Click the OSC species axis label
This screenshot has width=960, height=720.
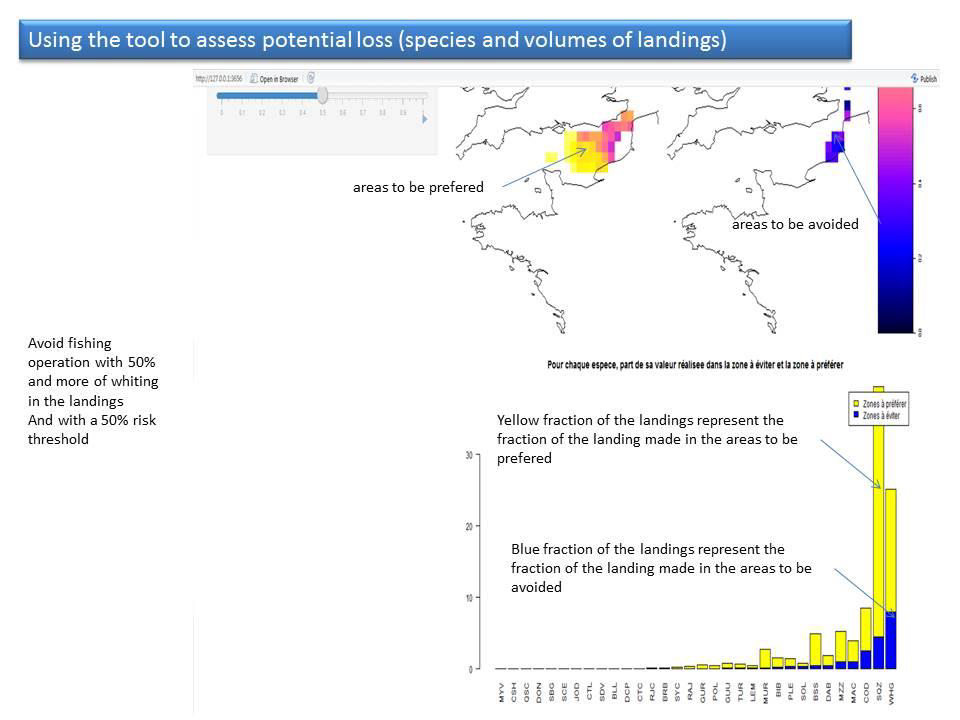(x=527, y=692)
